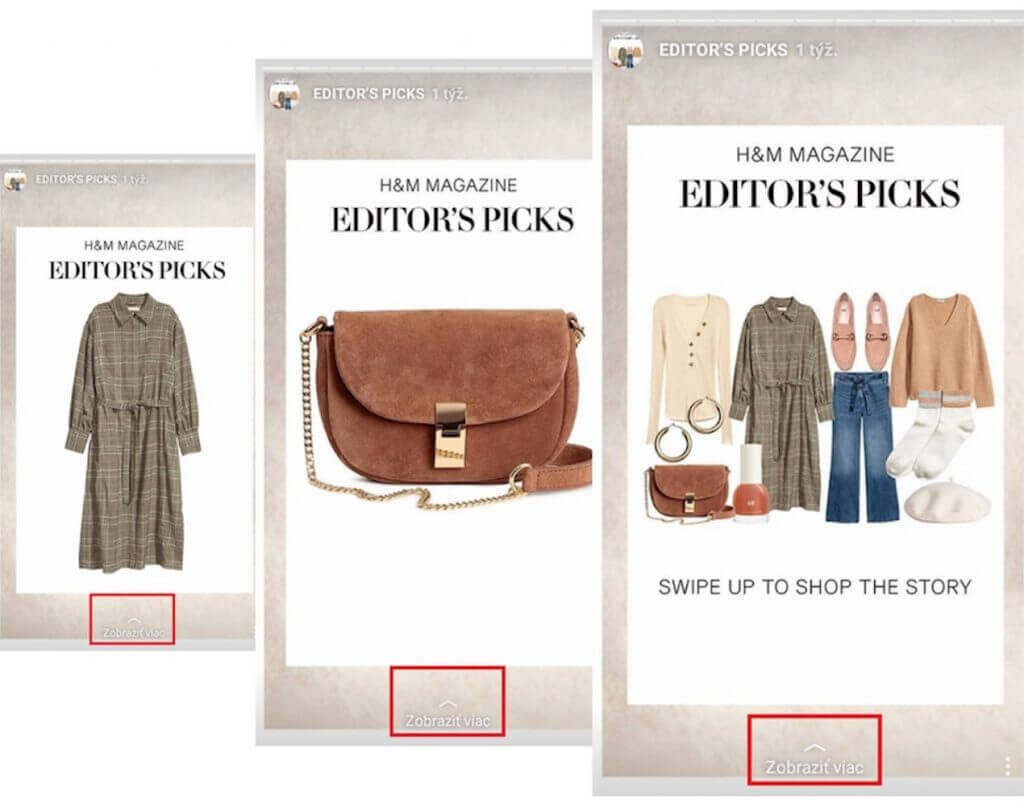Viewport: 1024px width, 803px height.
Task: Select the white beret in the collage
Action: coord(948,501)
